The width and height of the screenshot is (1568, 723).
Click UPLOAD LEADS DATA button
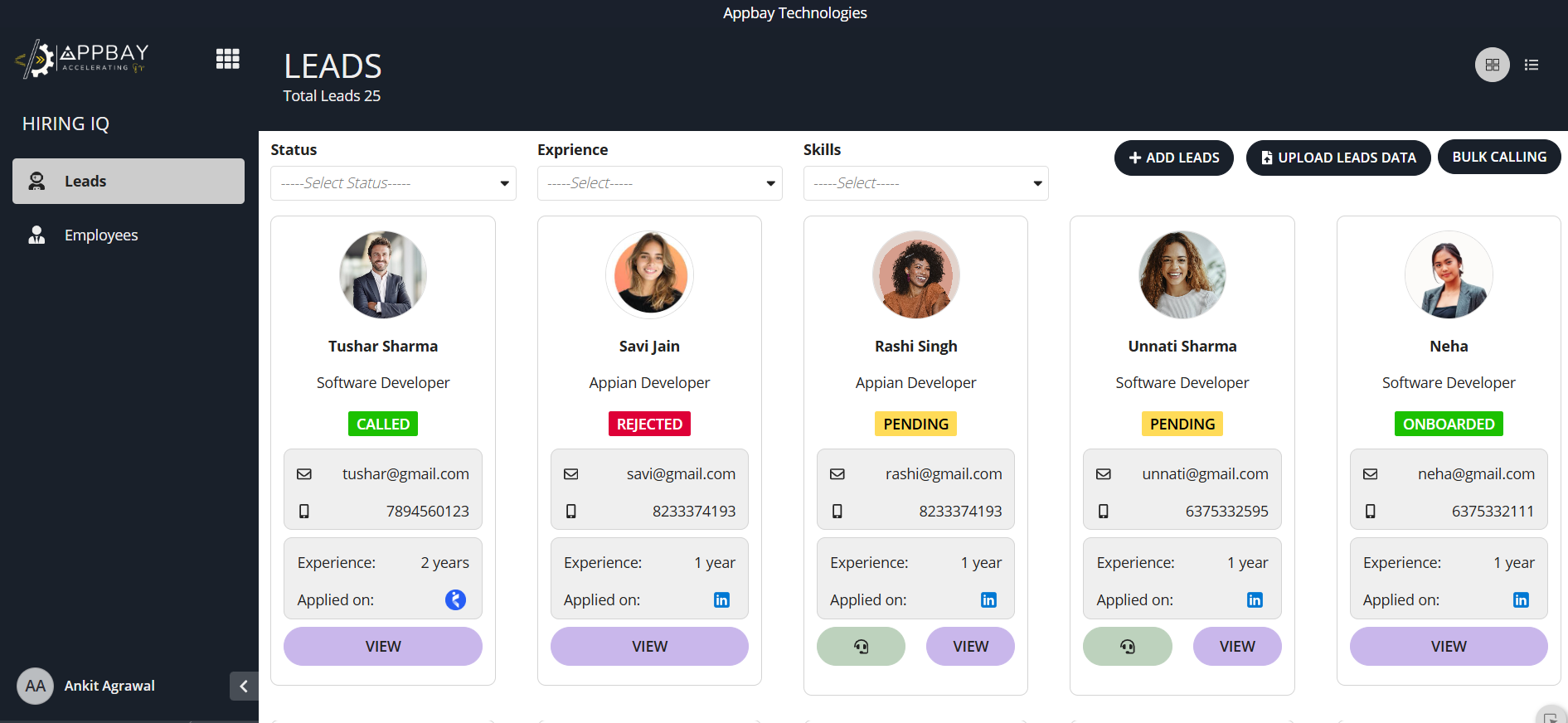(1338, 158)
